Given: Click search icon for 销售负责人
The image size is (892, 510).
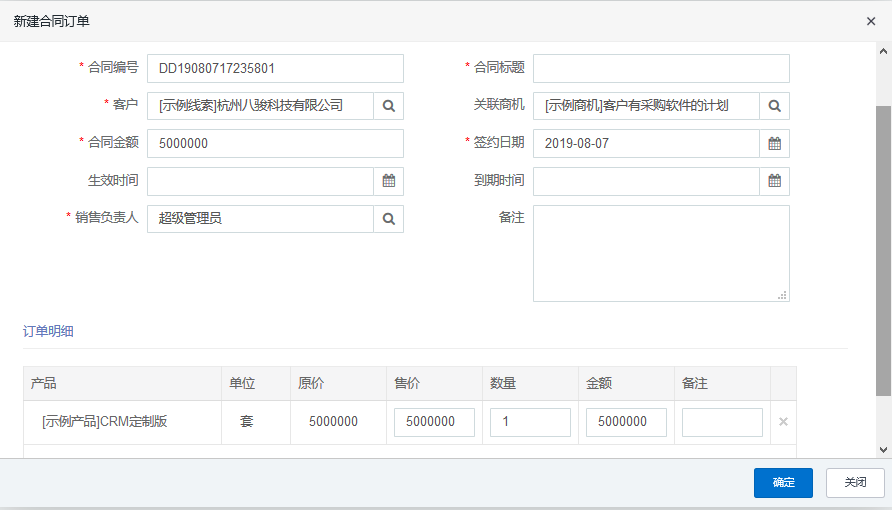Looking at the screenshot, I should point(389,219).
